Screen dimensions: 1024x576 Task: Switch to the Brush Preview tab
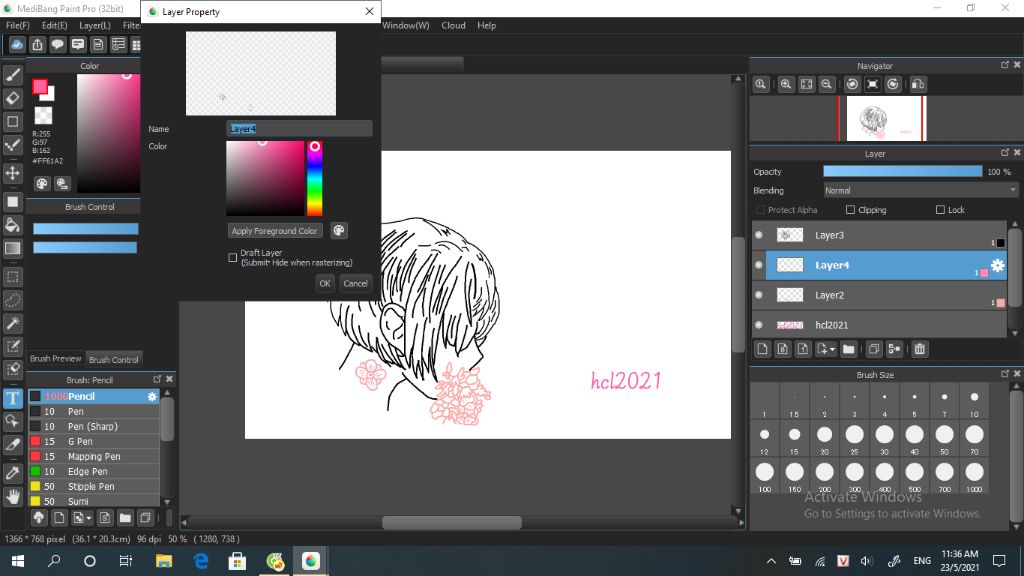point(56,359)
